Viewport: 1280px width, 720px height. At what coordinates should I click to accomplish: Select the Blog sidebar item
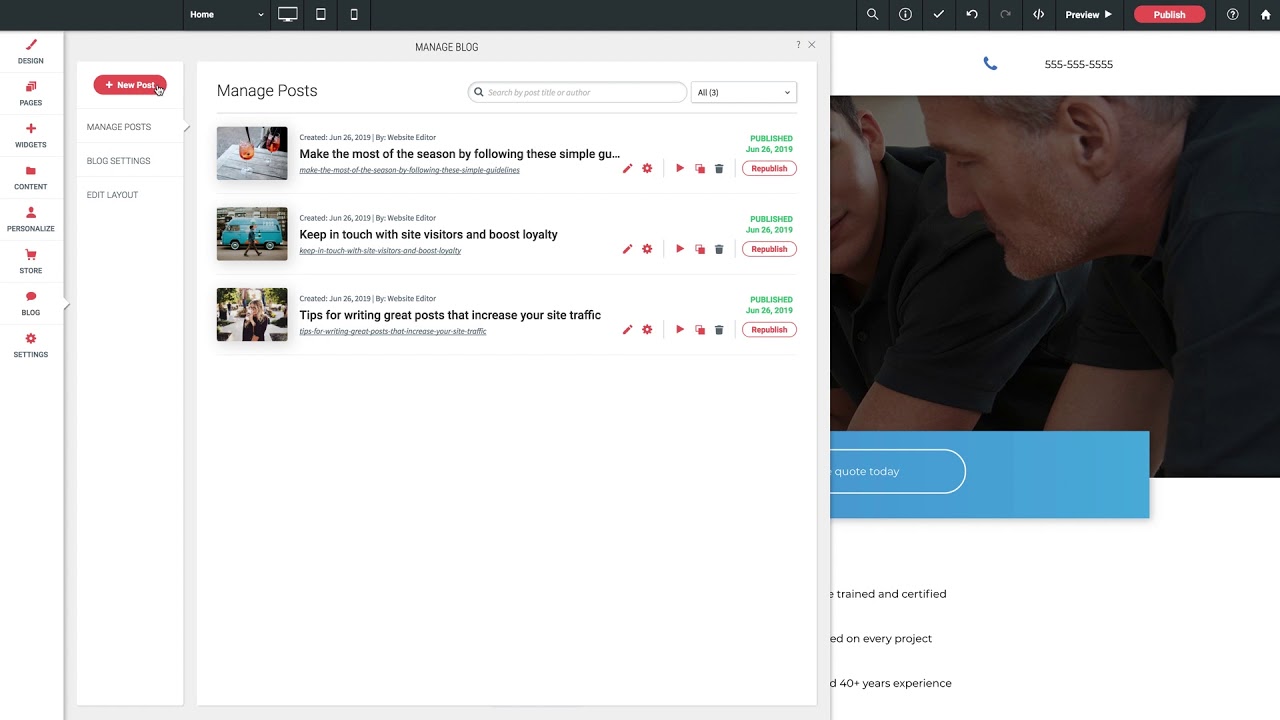pyautogui.click(x=31, y=304)
